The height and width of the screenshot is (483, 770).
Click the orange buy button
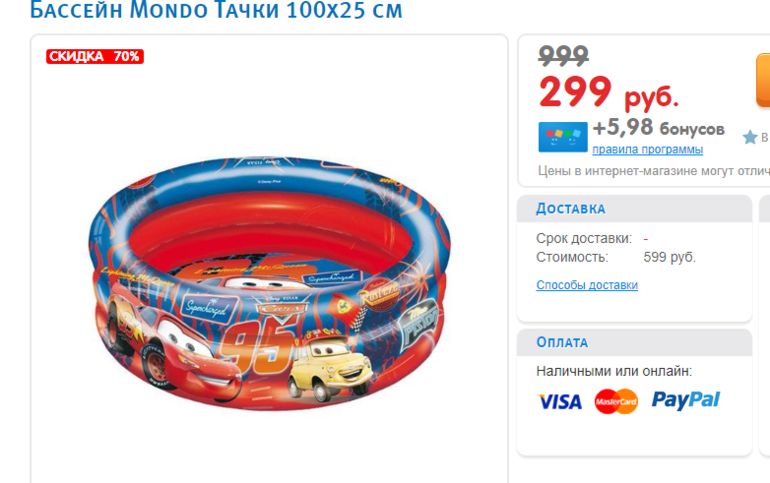[763, 80]
